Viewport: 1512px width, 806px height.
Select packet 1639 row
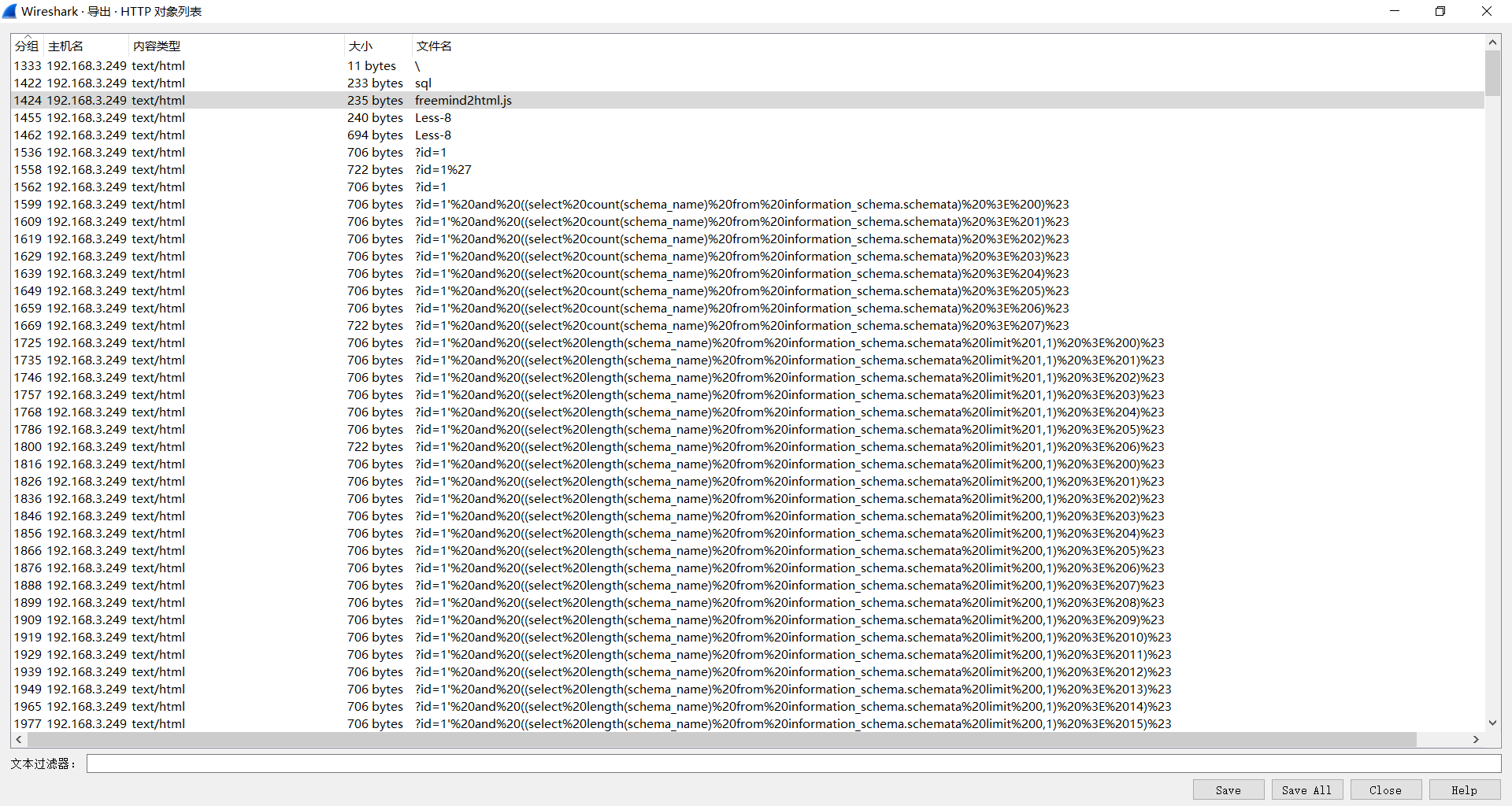747,273
